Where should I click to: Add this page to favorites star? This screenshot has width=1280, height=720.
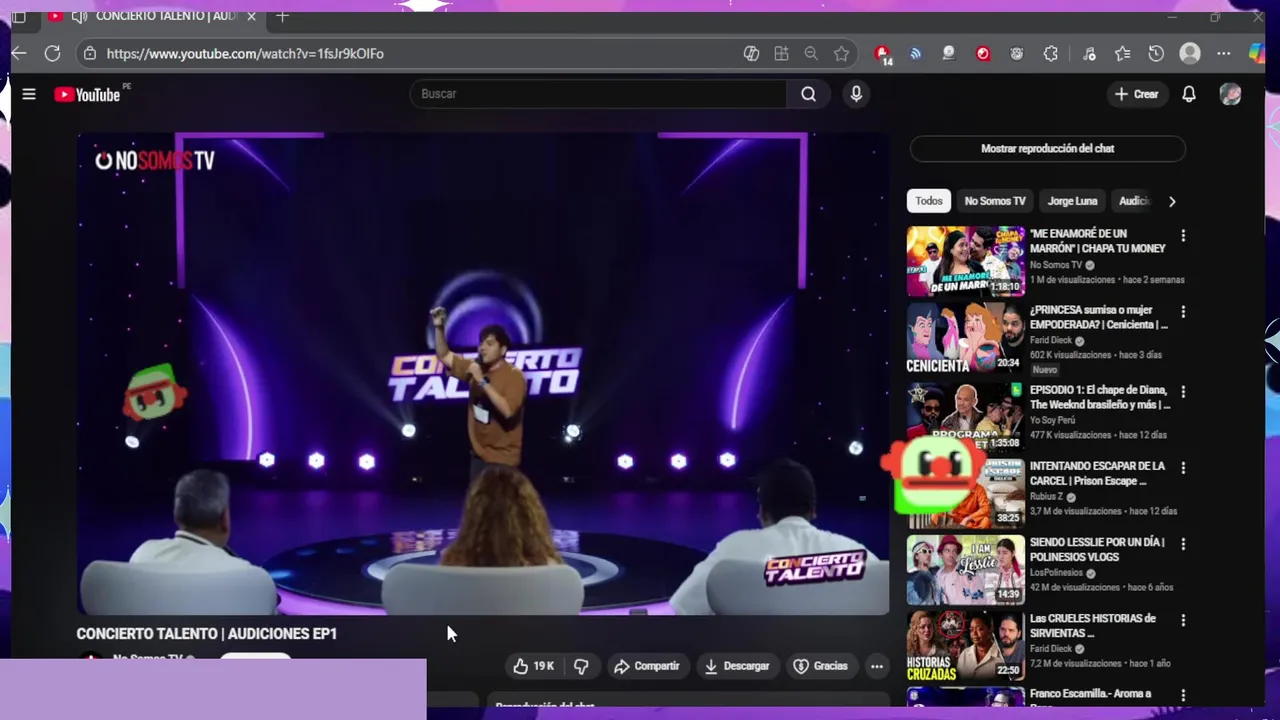842,54
